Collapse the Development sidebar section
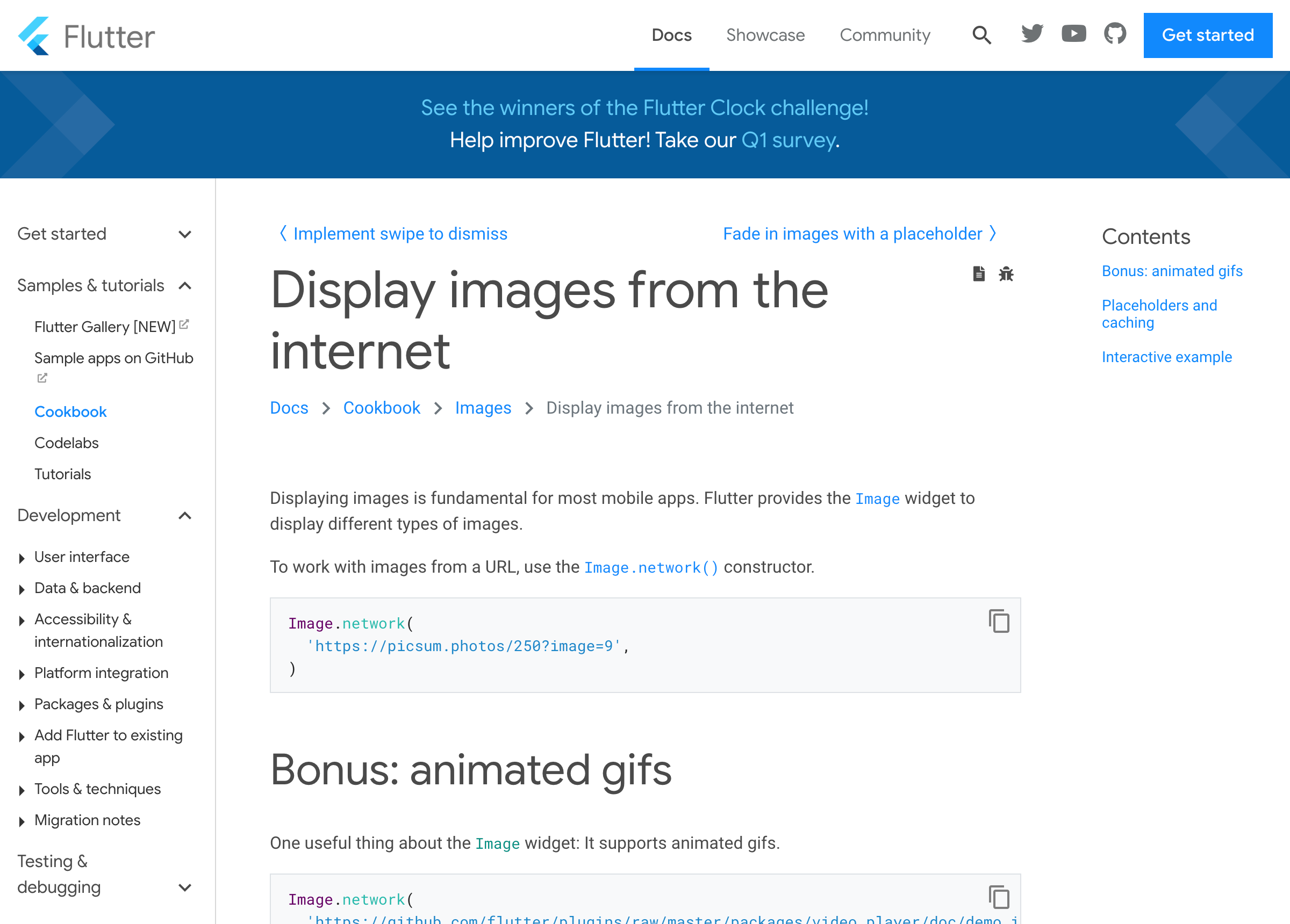Image resolution: width=1290 pixels, height=924 pixels. pos(184,516)
